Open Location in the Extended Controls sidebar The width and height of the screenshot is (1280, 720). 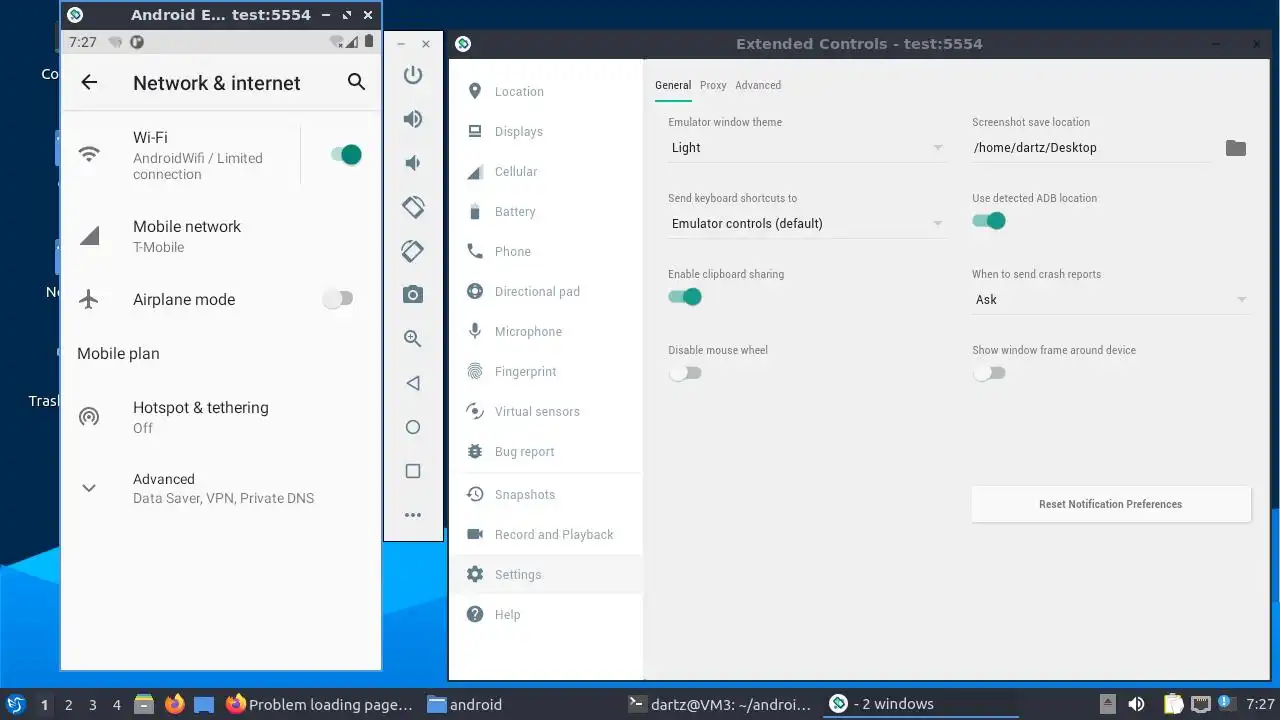click(546, 91)
